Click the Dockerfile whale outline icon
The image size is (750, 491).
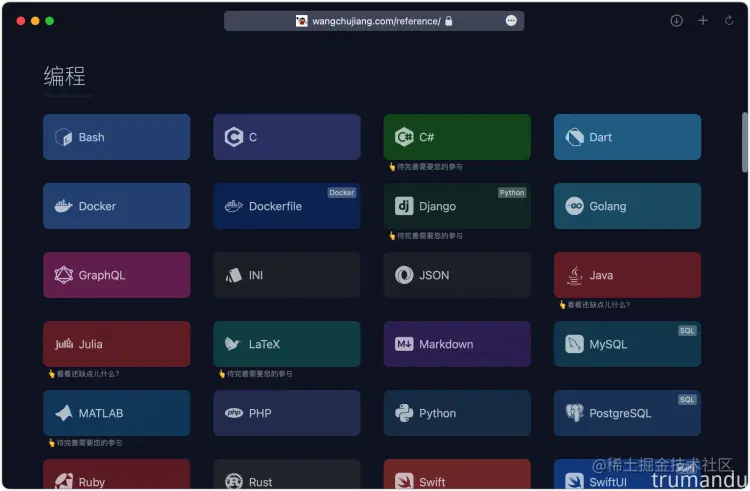point(234,206)
